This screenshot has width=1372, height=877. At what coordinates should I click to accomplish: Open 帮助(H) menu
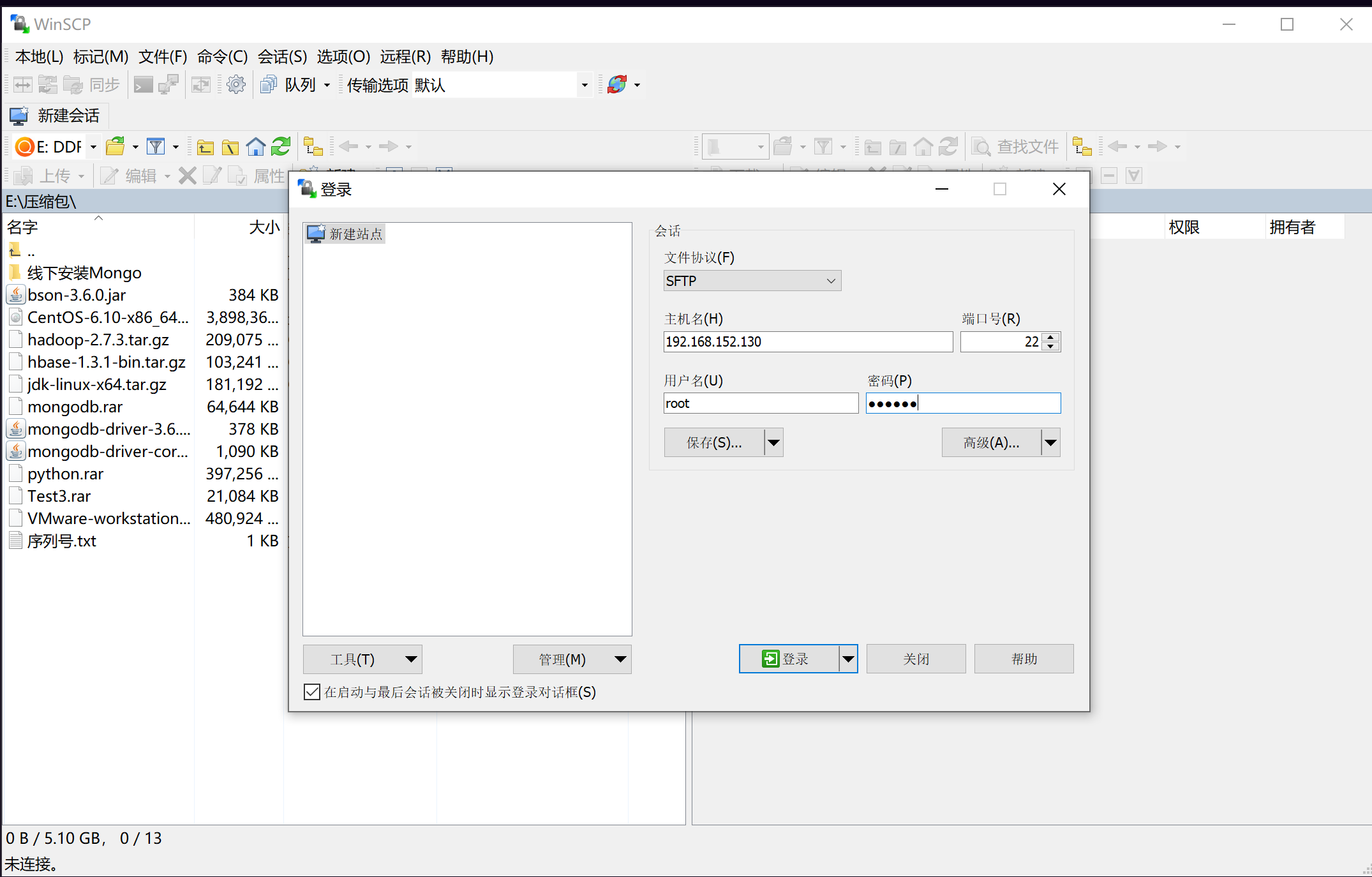[467, 57]
